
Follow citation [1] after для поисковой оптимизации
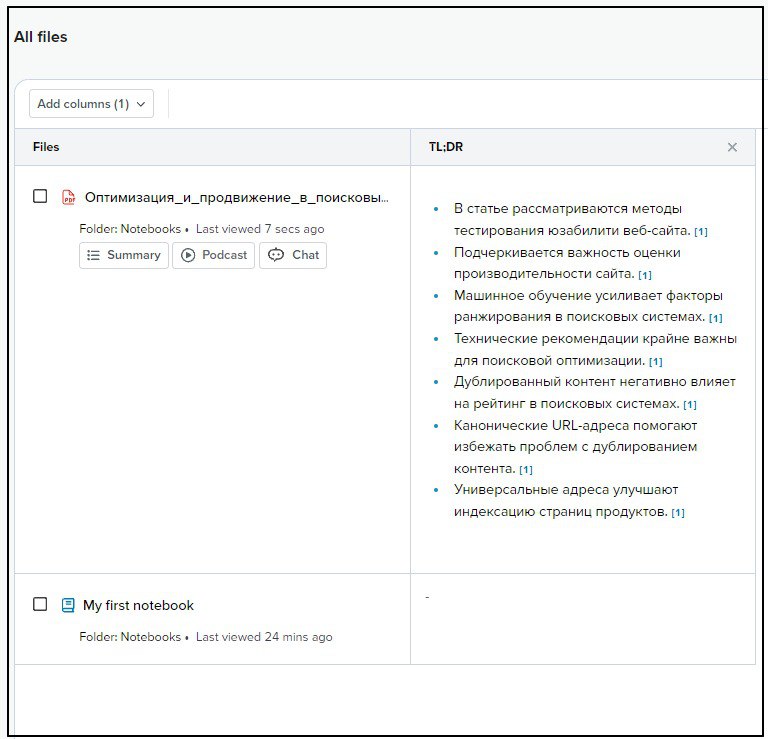pyautogui.click(x=656, y=362)
